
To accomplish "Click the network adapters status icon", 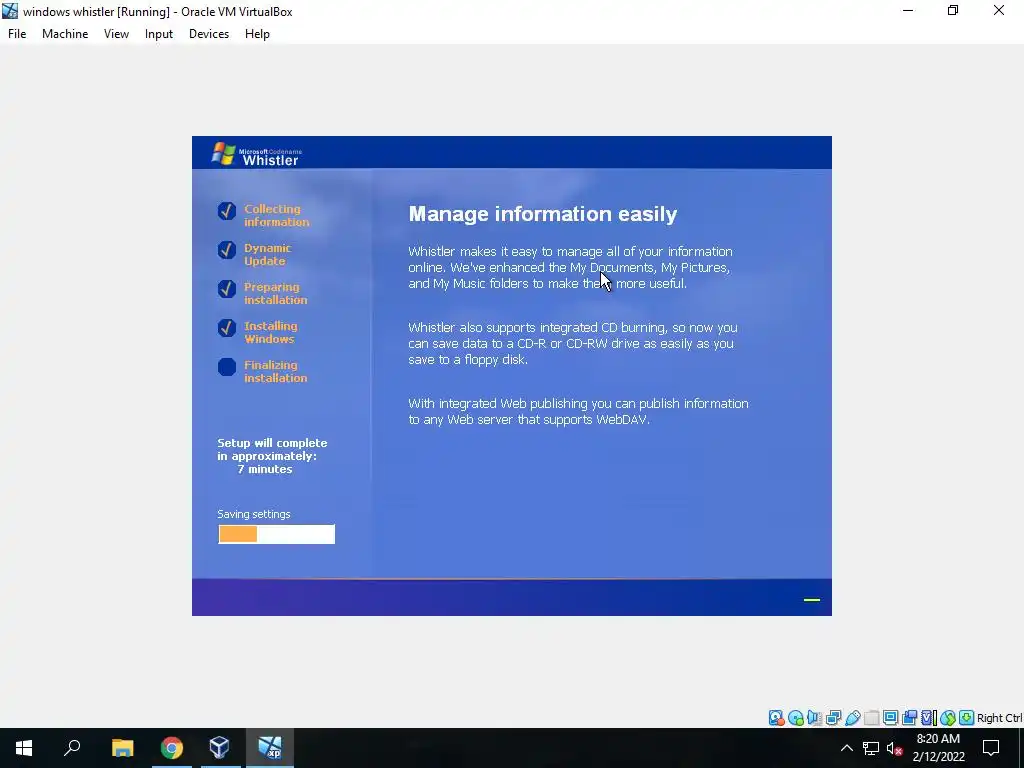I will (x=833, y=718).
